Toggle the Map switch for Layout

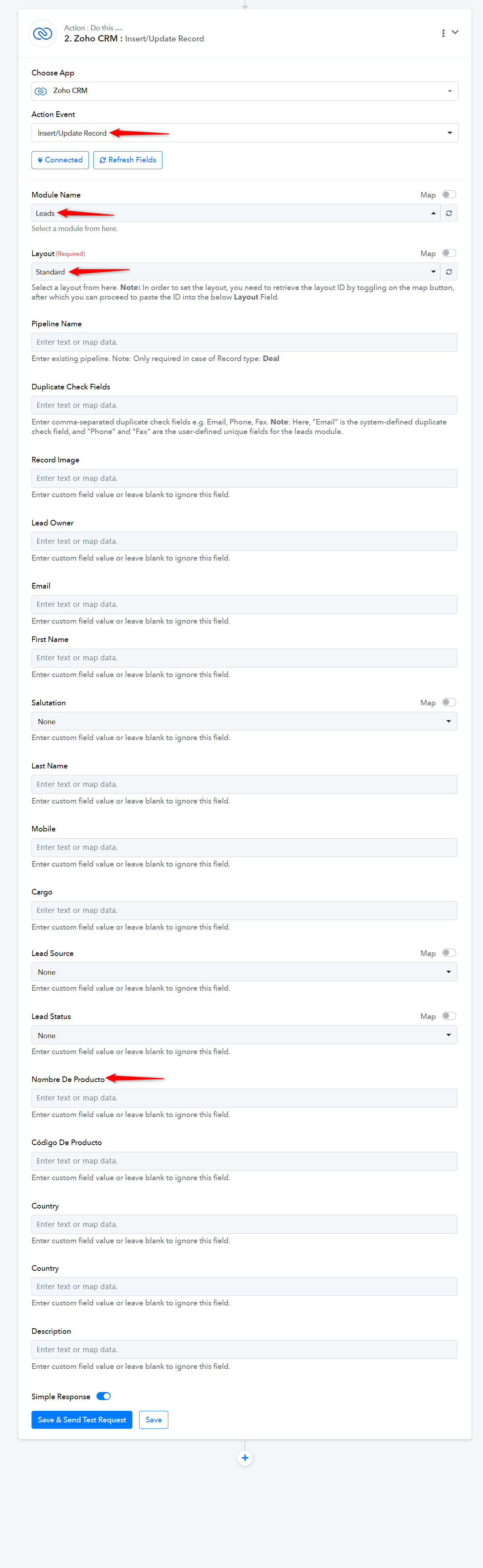tap(449, 253)
